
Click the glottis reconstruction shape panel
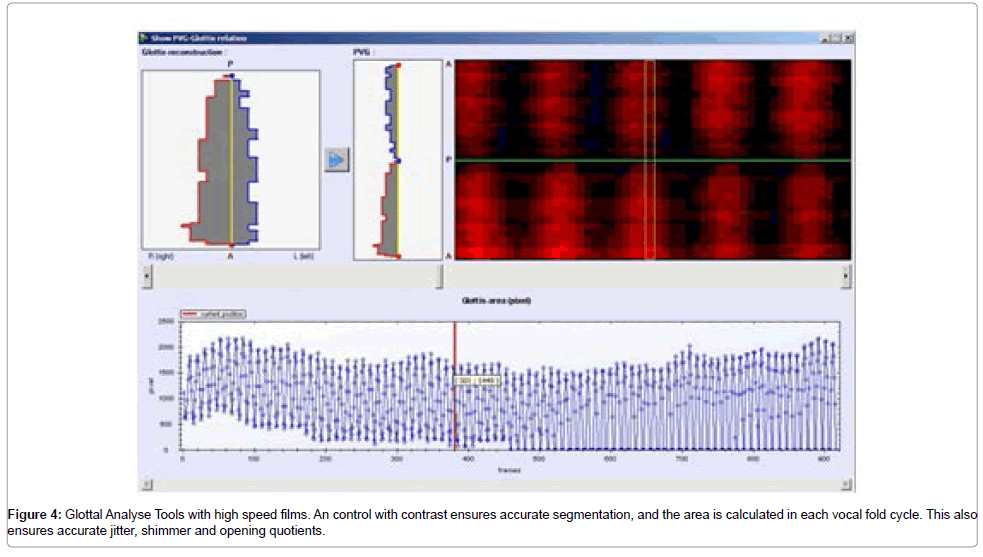231,160
